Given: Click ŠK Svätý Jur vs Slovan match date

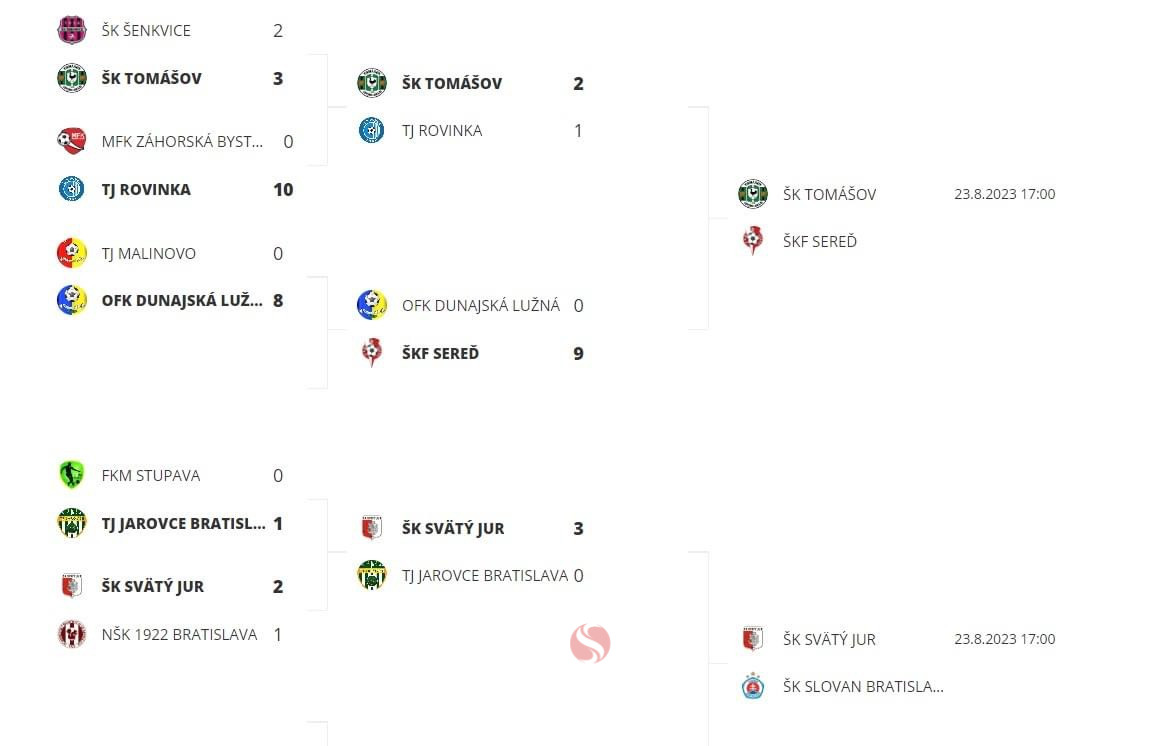Looking at the screenshot, I should [1005, 640].
